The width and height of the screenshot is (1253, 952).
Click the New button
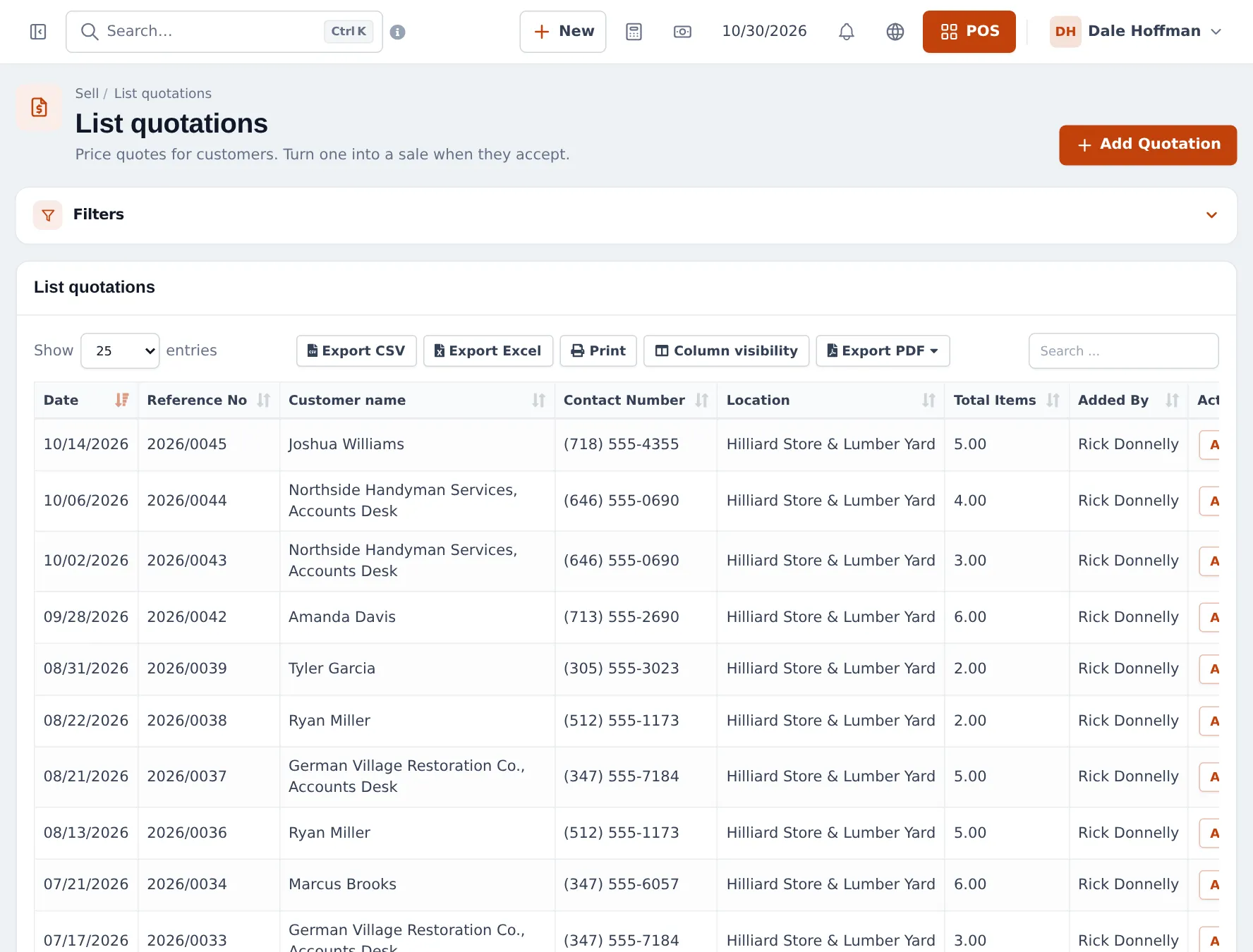pos(563,32)
